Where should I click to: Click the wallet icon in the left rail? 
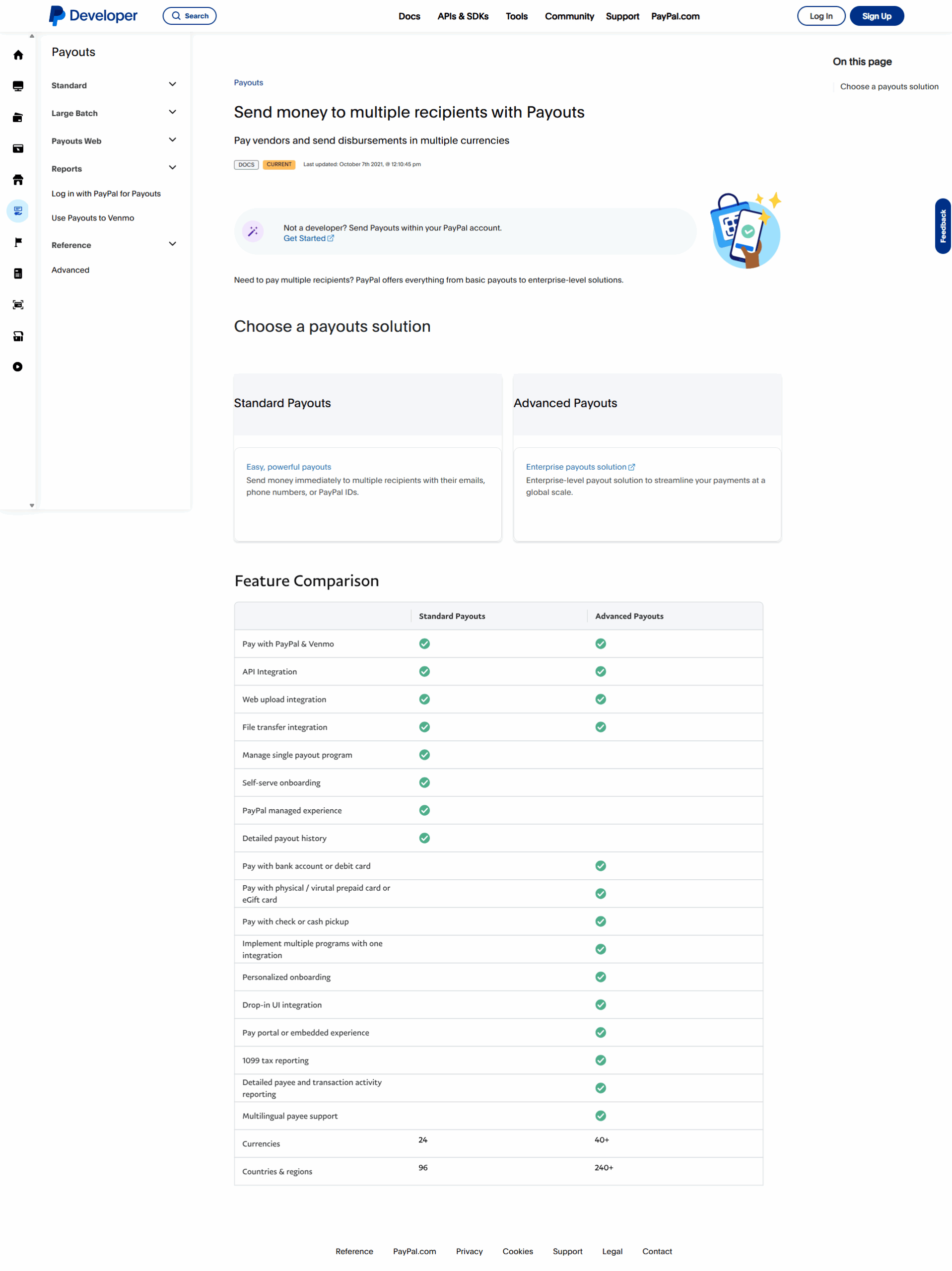pos(18,117)
